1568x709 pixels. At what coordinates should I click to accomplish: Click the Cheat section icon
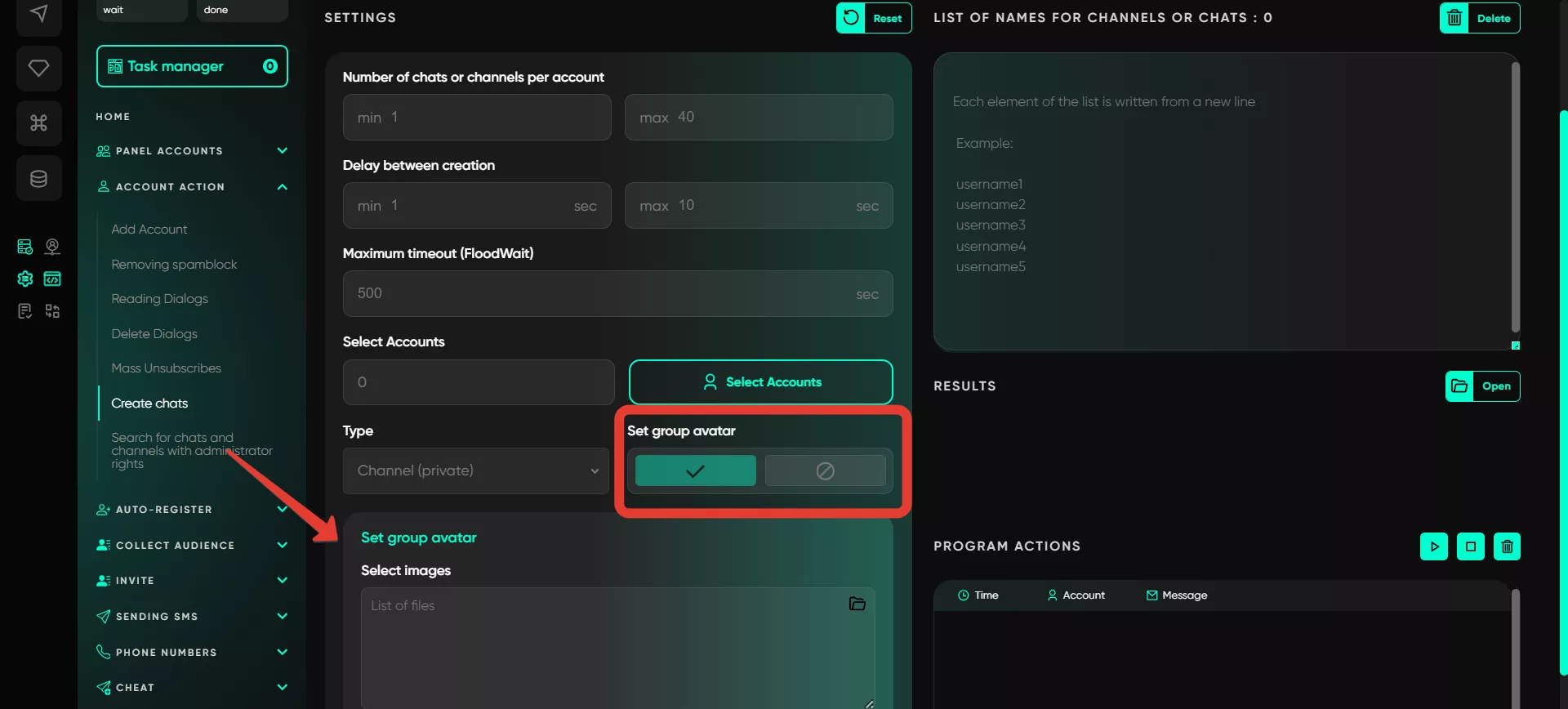coord(103,688)
